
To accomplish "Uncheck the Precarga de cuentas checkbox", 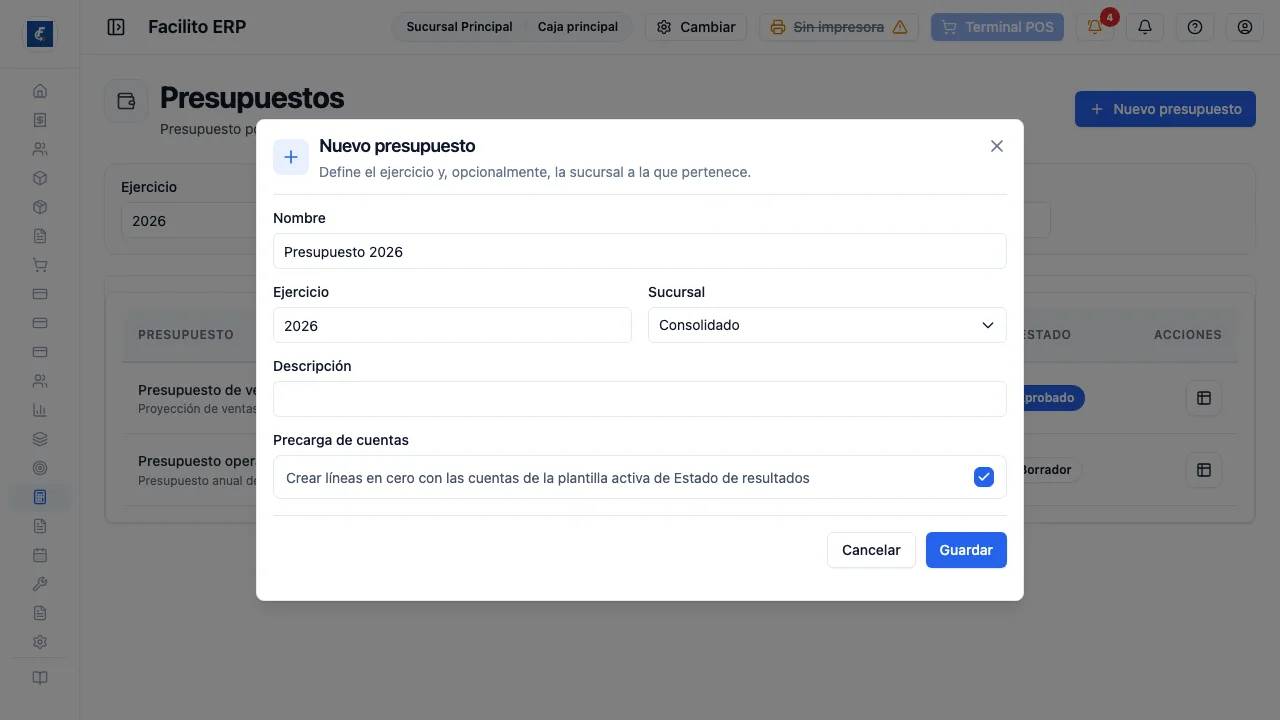I will [984, 477].
